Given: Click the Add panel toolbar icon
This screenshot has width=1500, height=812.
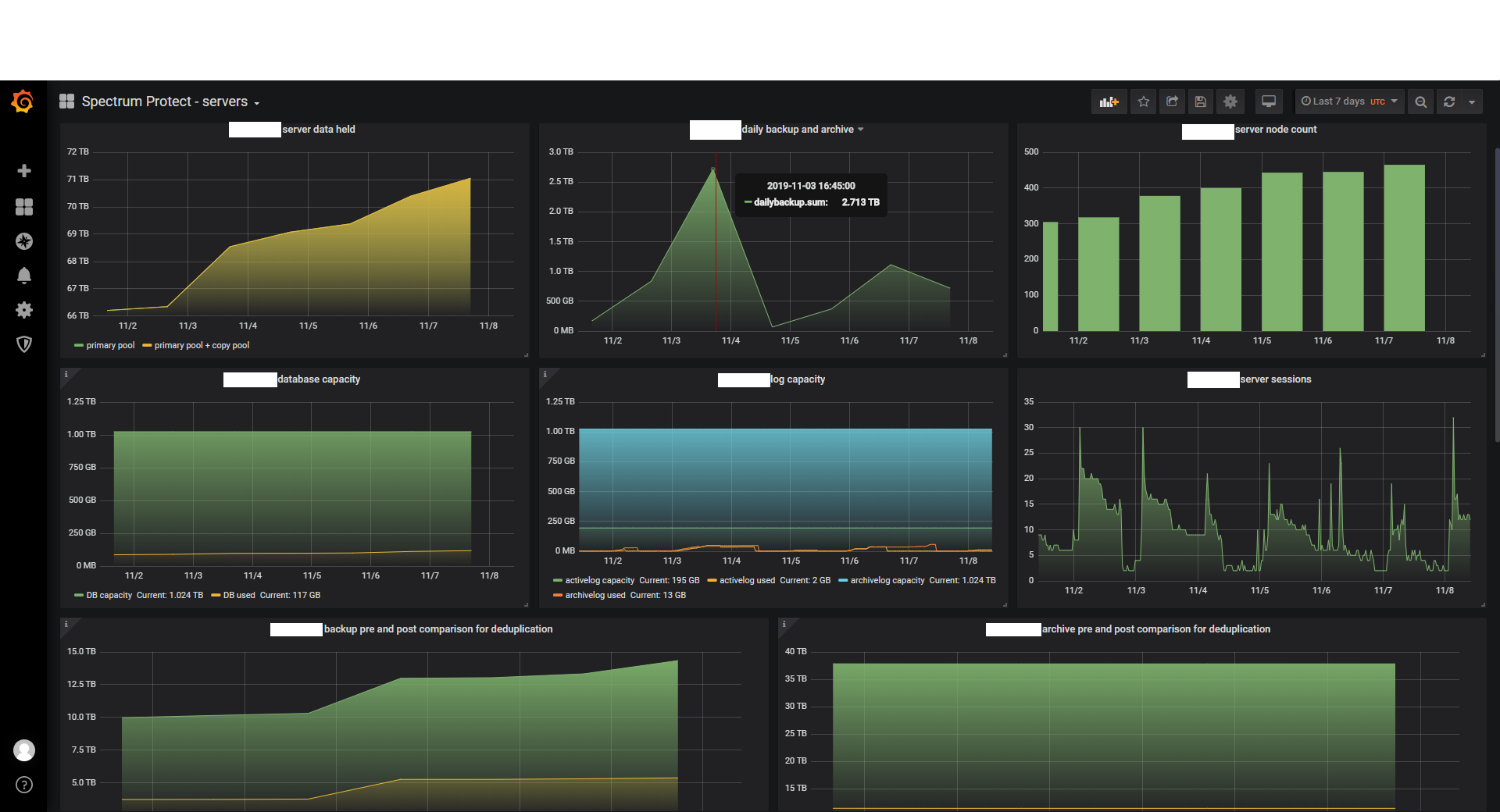Looking at the screenshot, I should point(1109,101).
